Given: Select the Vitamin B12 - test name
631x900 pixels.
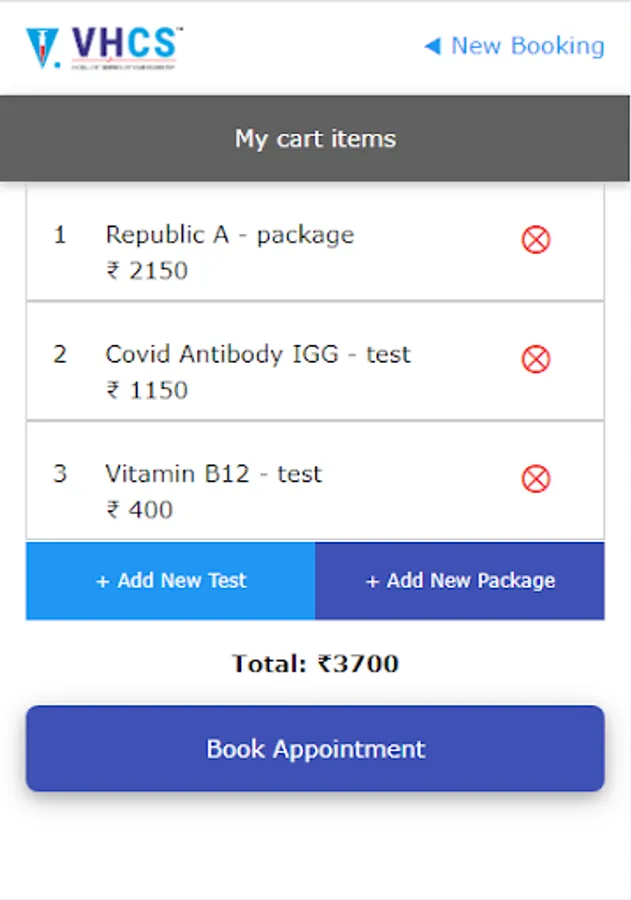Looking at the screenshot, I should 214,474.
